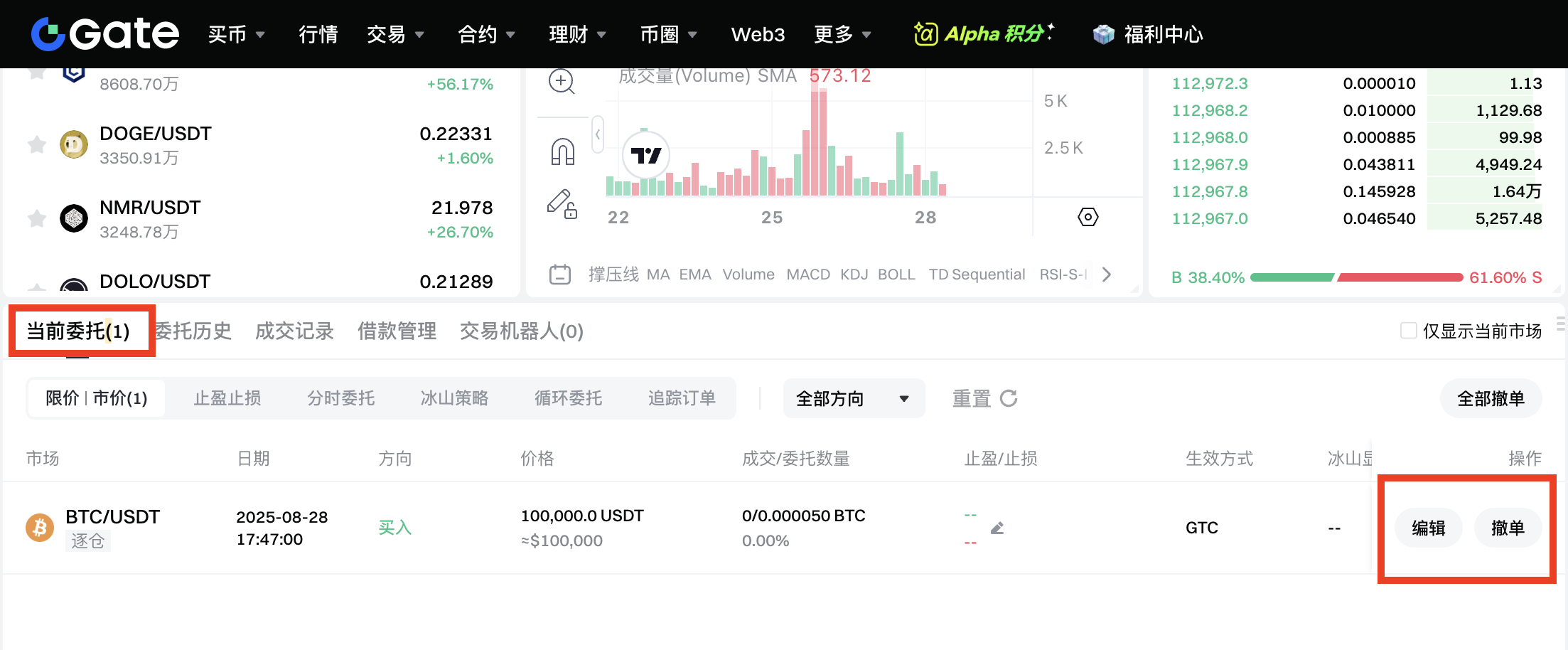Select order book price 112,968.0

tap(1210, 137)
